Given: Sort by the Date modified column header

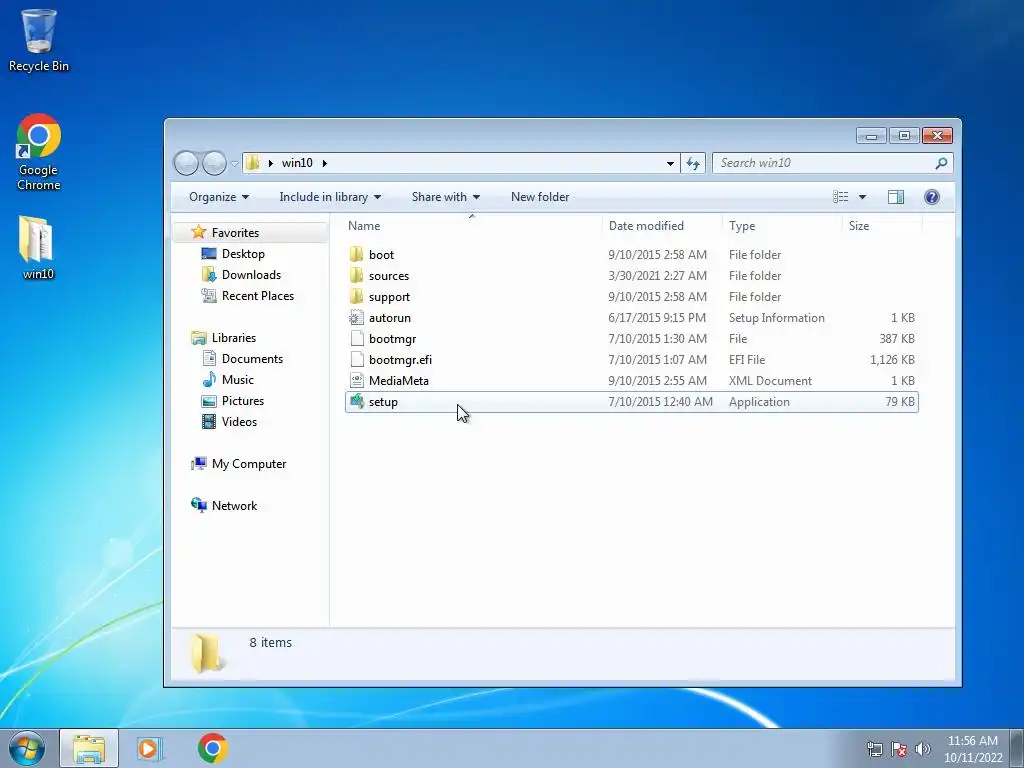Looking at the screenshot, I should [646, 226].
